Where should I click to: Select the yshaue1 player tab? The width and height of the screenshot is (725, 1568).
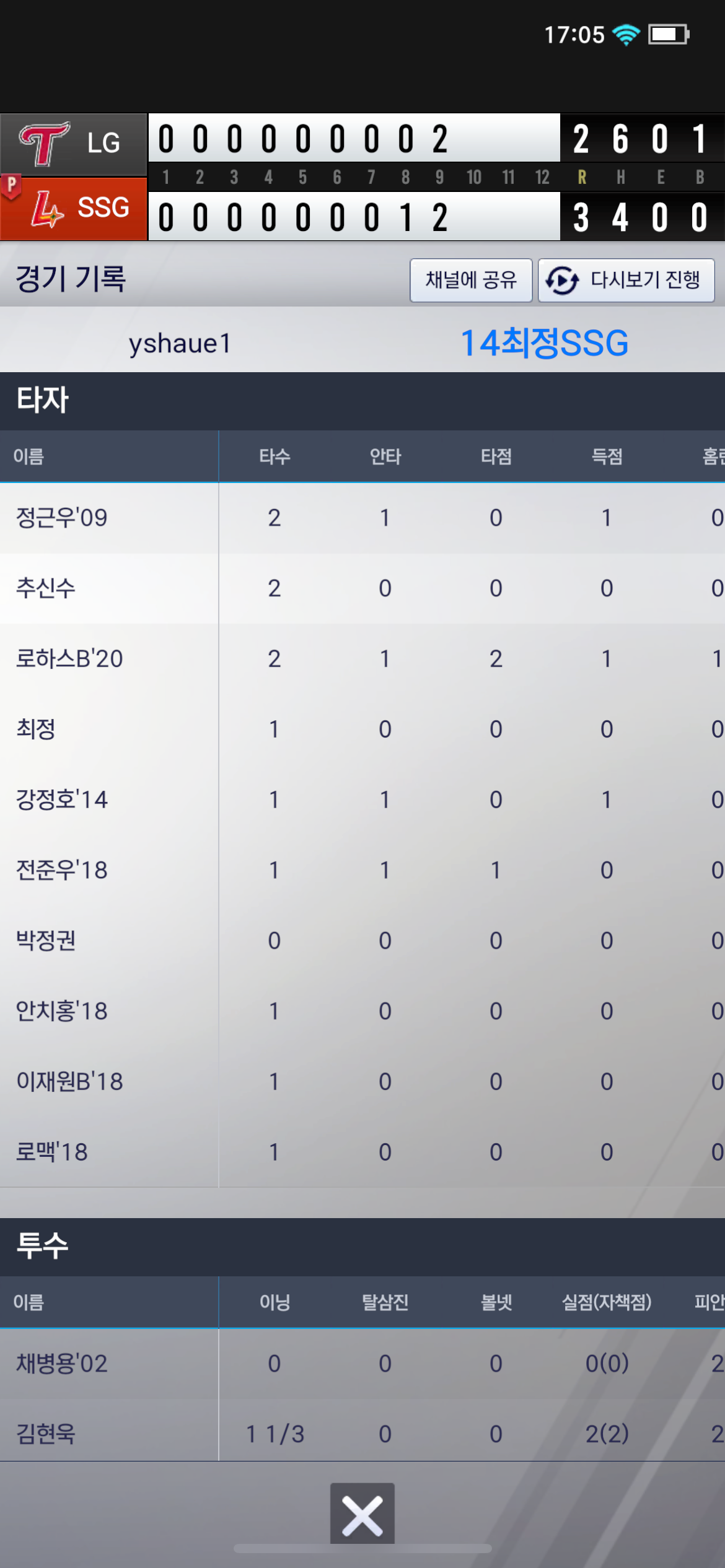180,343
